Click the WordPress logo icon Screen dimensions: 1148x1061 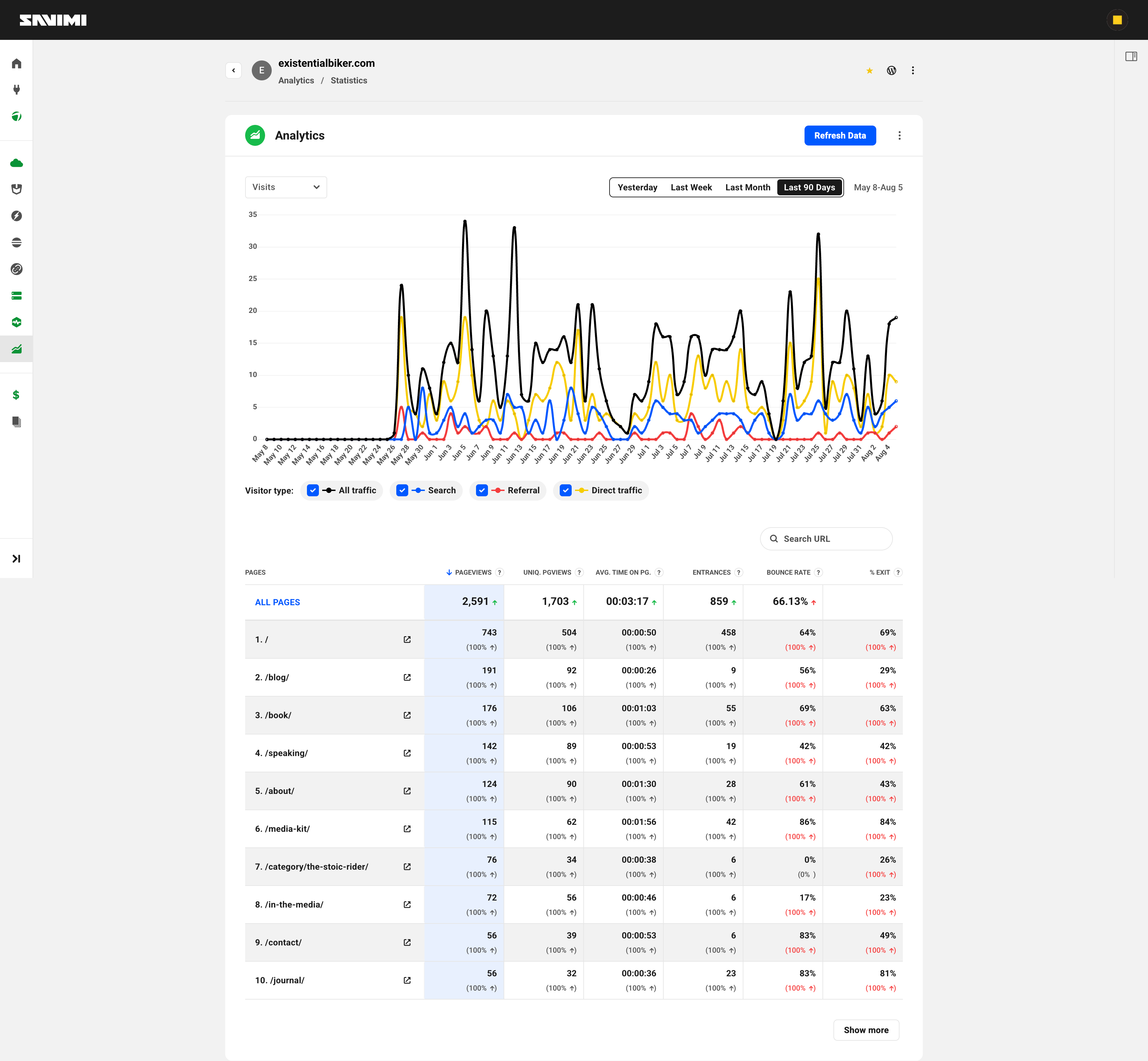click(x=892, y=70)
